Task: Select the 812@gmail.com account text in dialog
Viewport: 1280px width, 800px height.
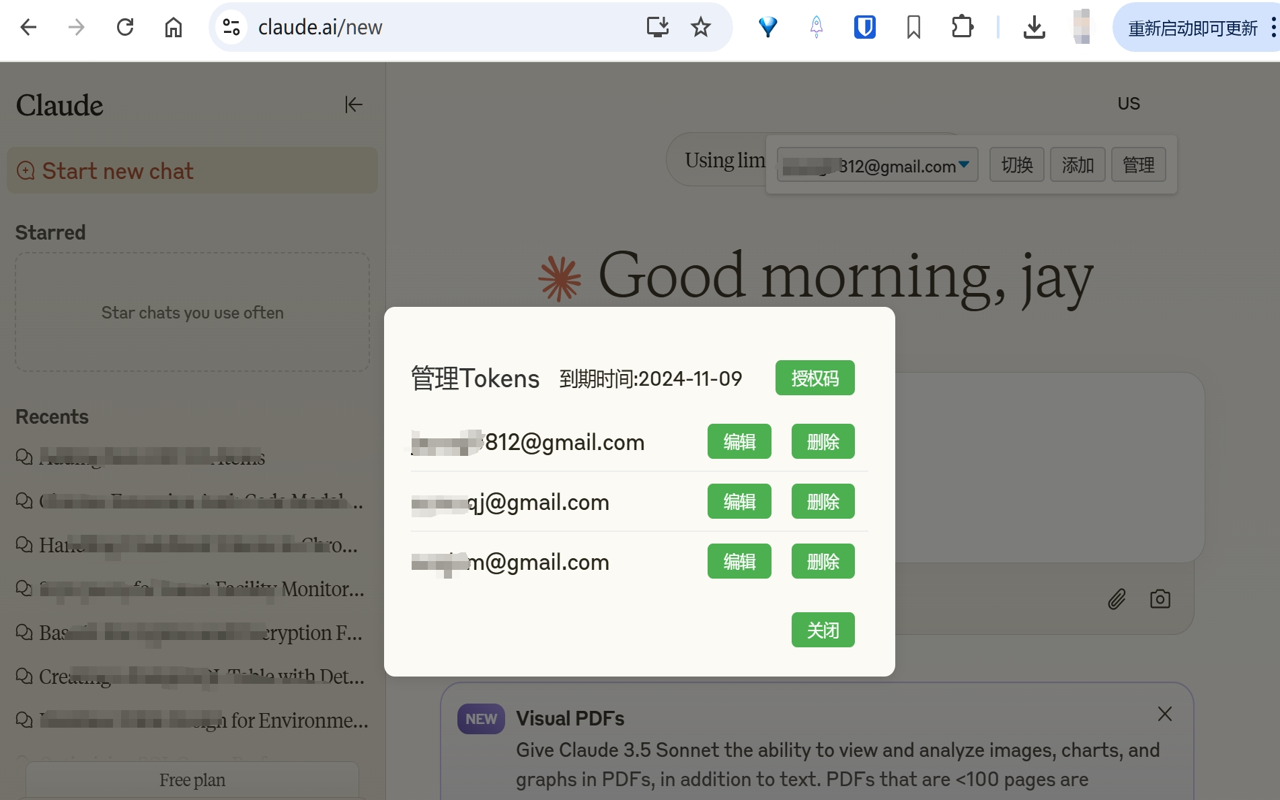Action: tap(528, 442)
